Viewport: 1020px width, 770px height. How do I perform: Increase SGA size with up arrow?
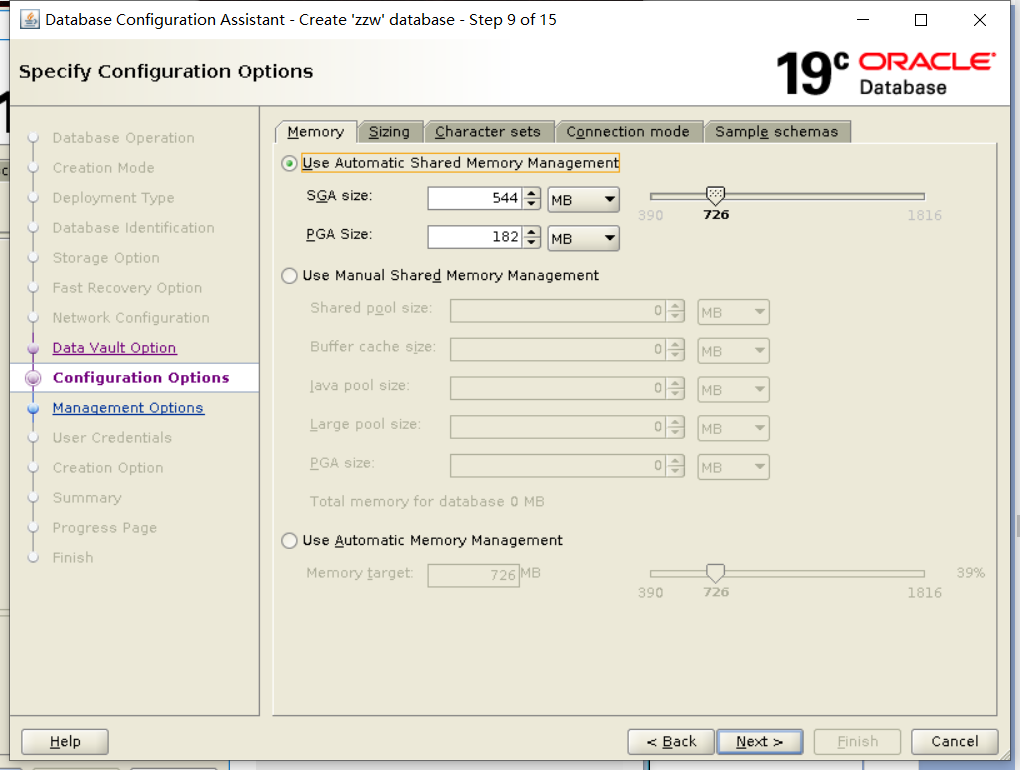[531, 193]
